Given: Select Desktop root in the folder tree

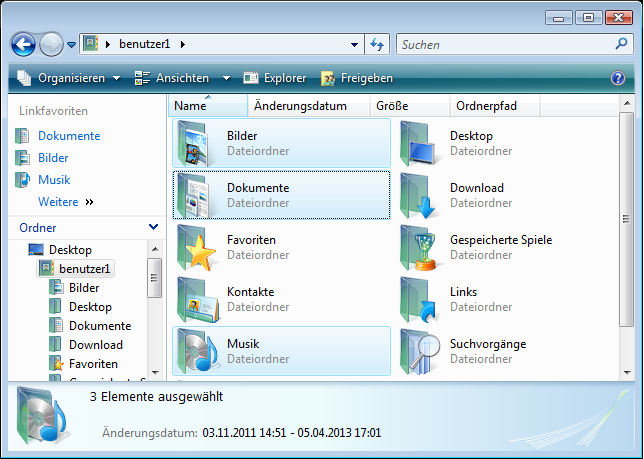Looking at the screenshot, I should pos(70,250).
